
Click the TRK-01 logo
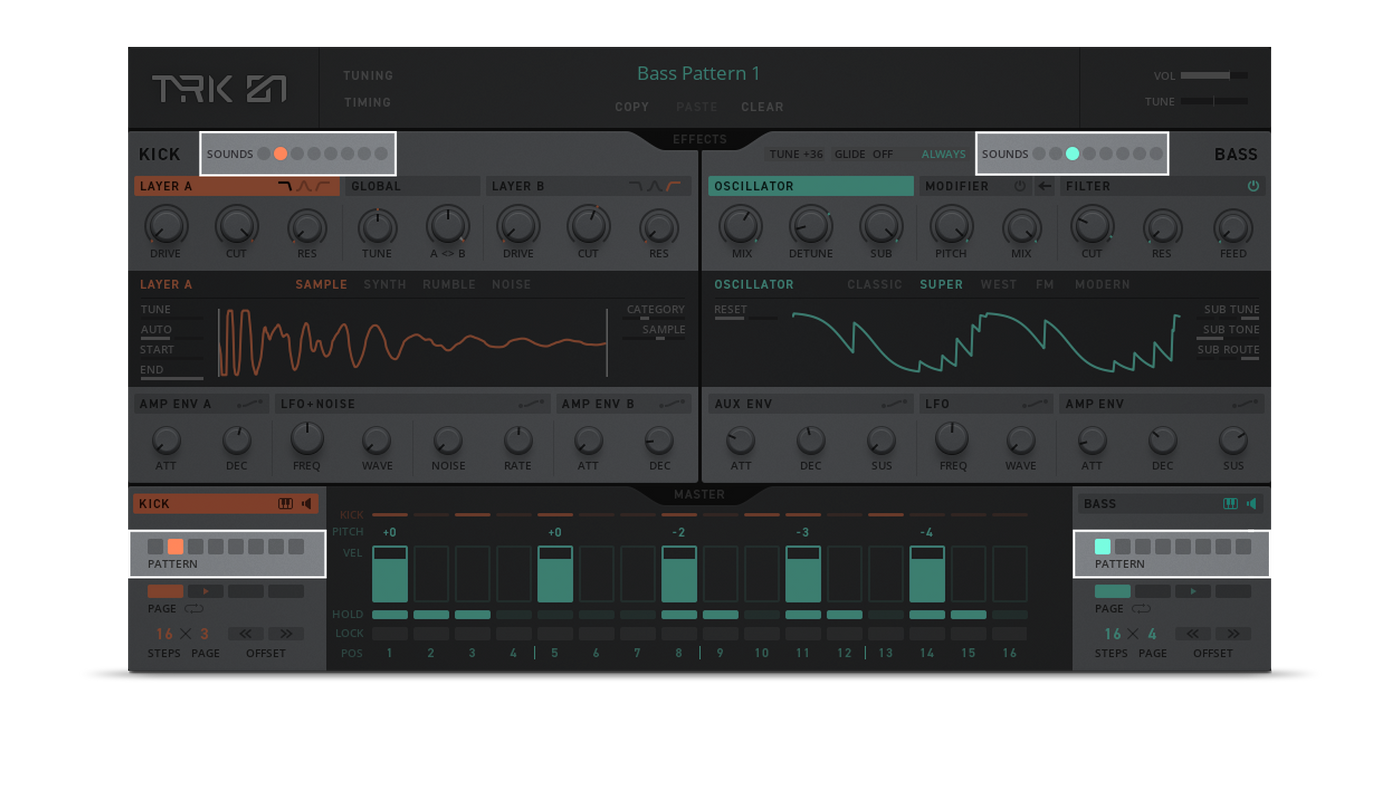219,89
